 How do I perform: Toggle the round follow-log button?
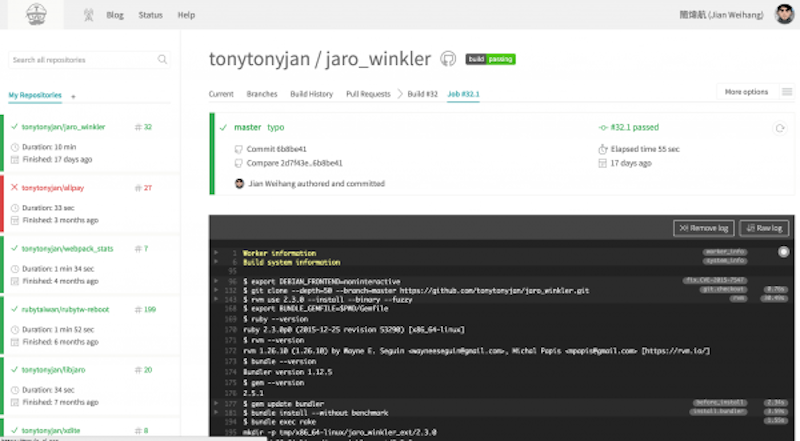[x=784, y=252]
